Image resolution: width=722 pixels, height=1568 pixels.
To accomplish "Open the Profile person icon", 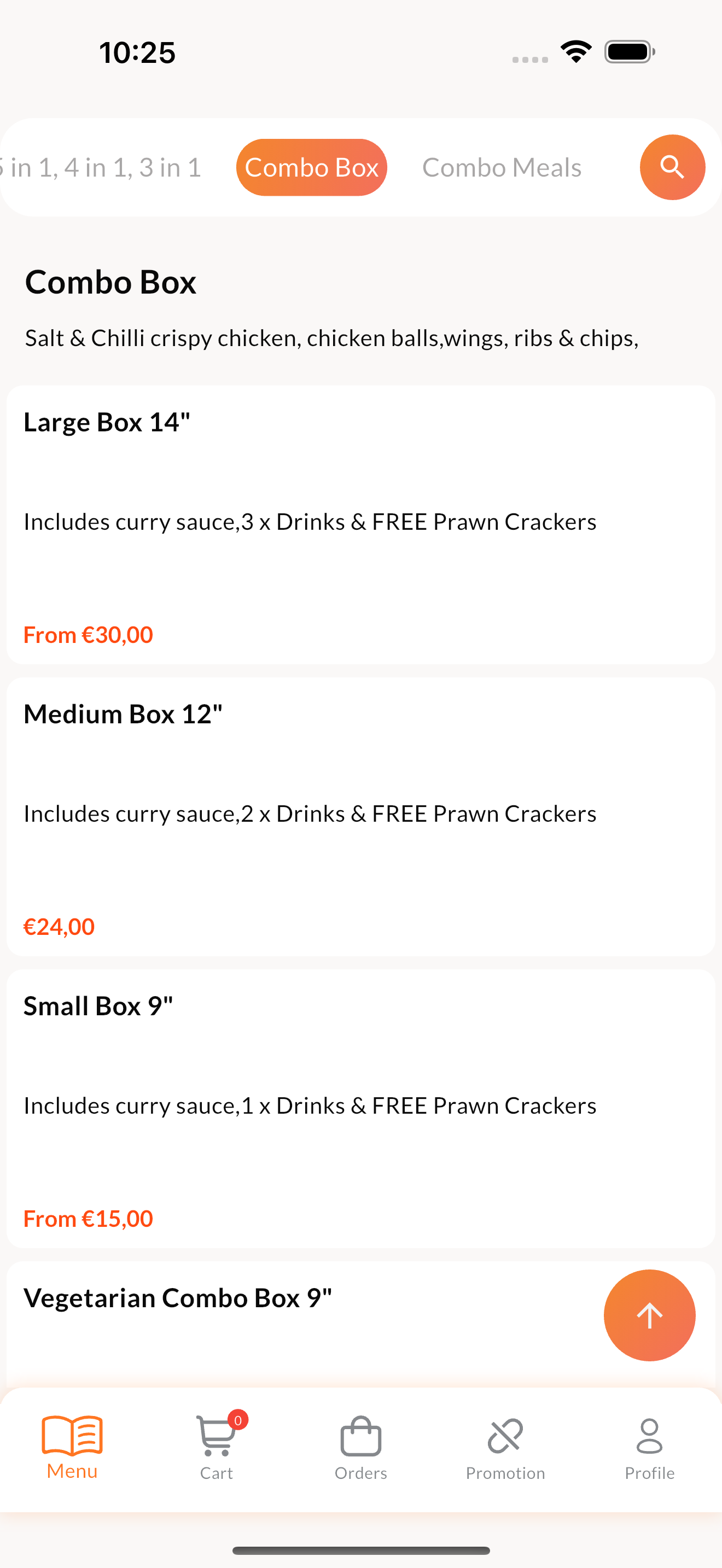I will (x=650, y=1435).
